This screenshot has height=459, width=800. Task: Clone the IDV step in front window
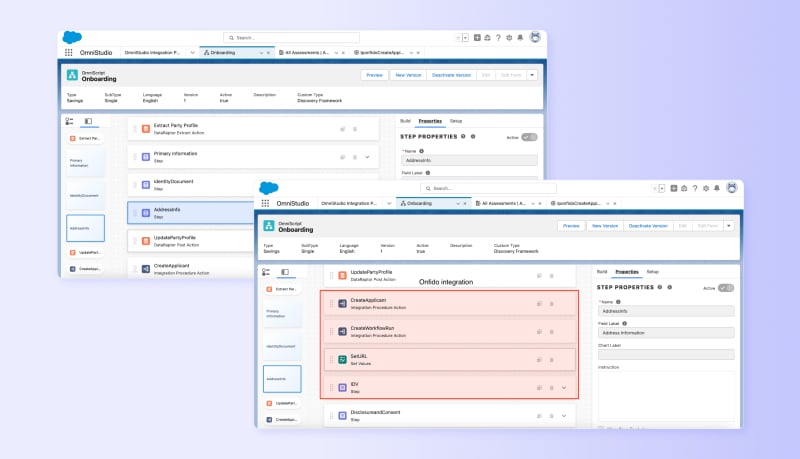tap(539, 388)
